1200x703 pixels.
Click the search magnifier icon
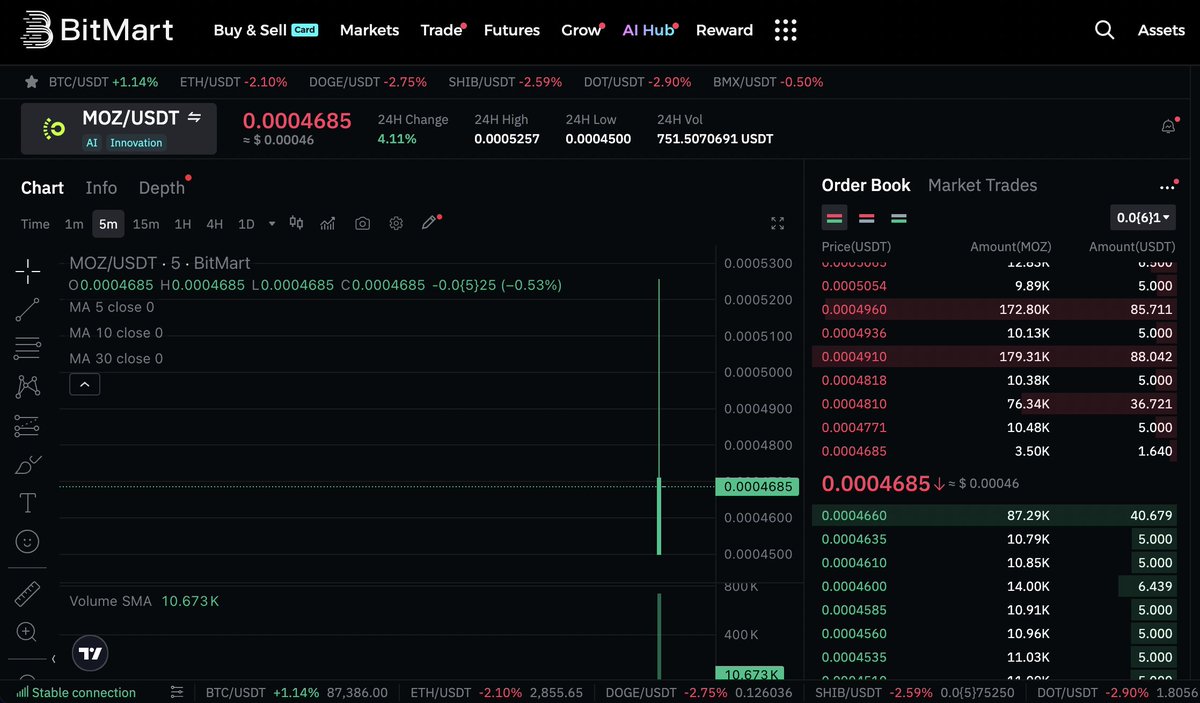(x=1104, y=30)
